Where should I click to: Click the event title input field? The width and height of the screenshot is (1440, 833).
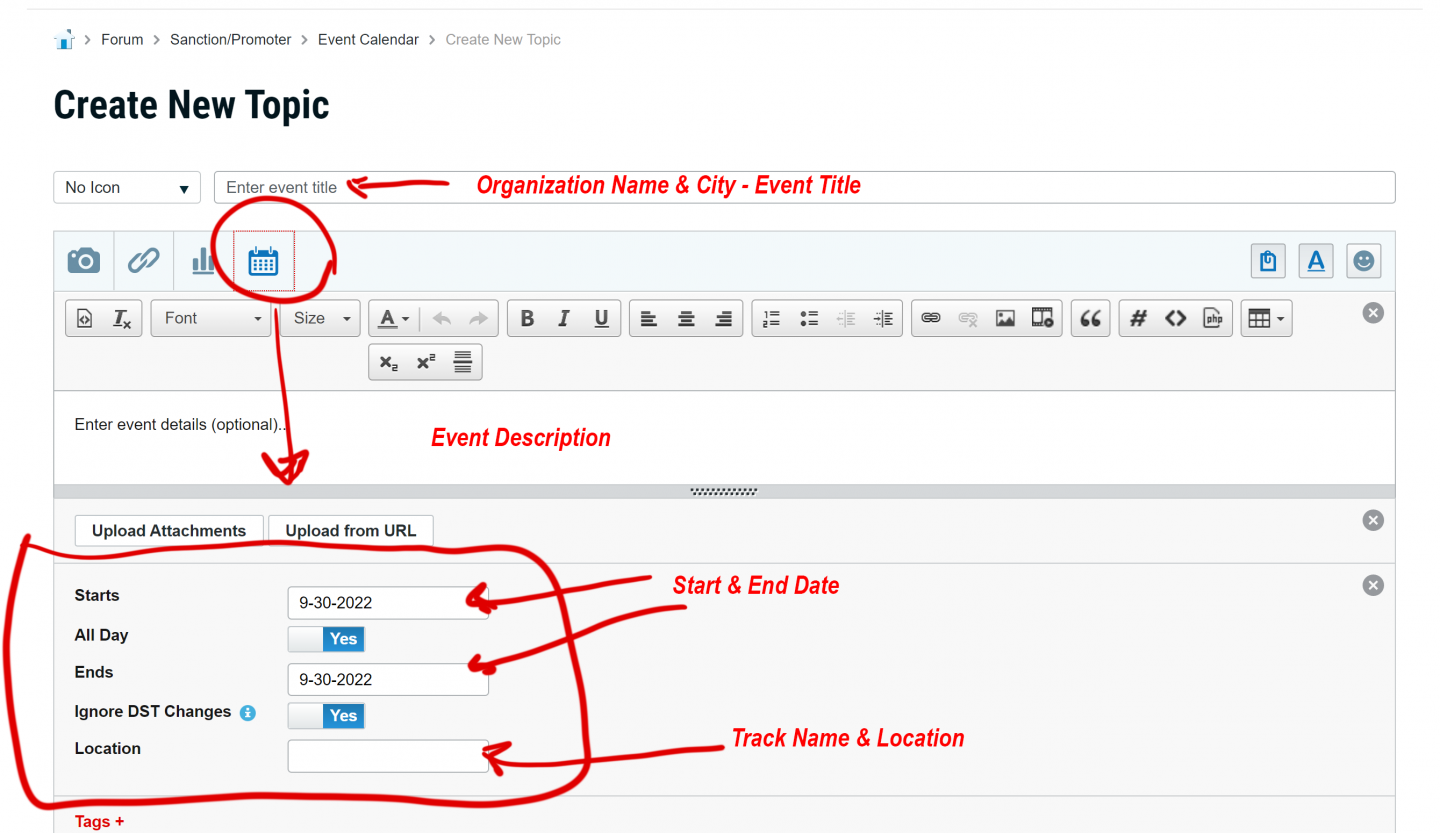[x=804, y=187]
